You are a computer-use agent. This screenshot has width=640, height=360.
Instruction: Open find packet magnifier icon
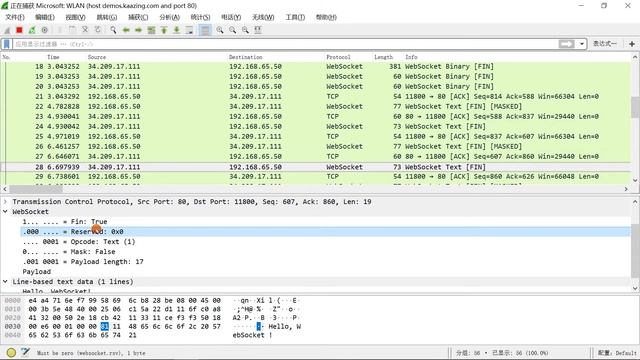(x=113, y=30)
